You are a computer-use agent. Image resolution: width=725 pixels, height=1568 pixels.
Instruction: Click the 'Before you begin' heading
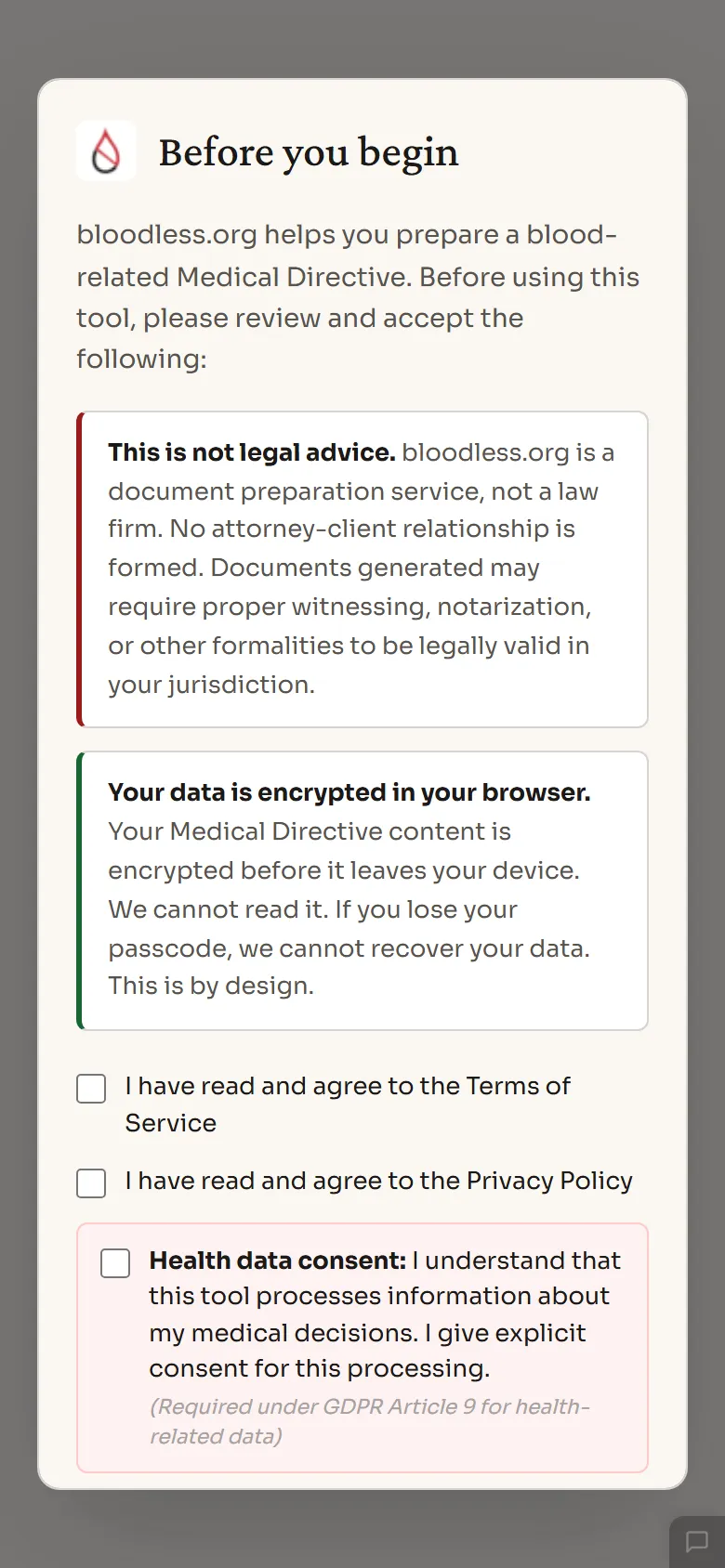tap(309, 152)
